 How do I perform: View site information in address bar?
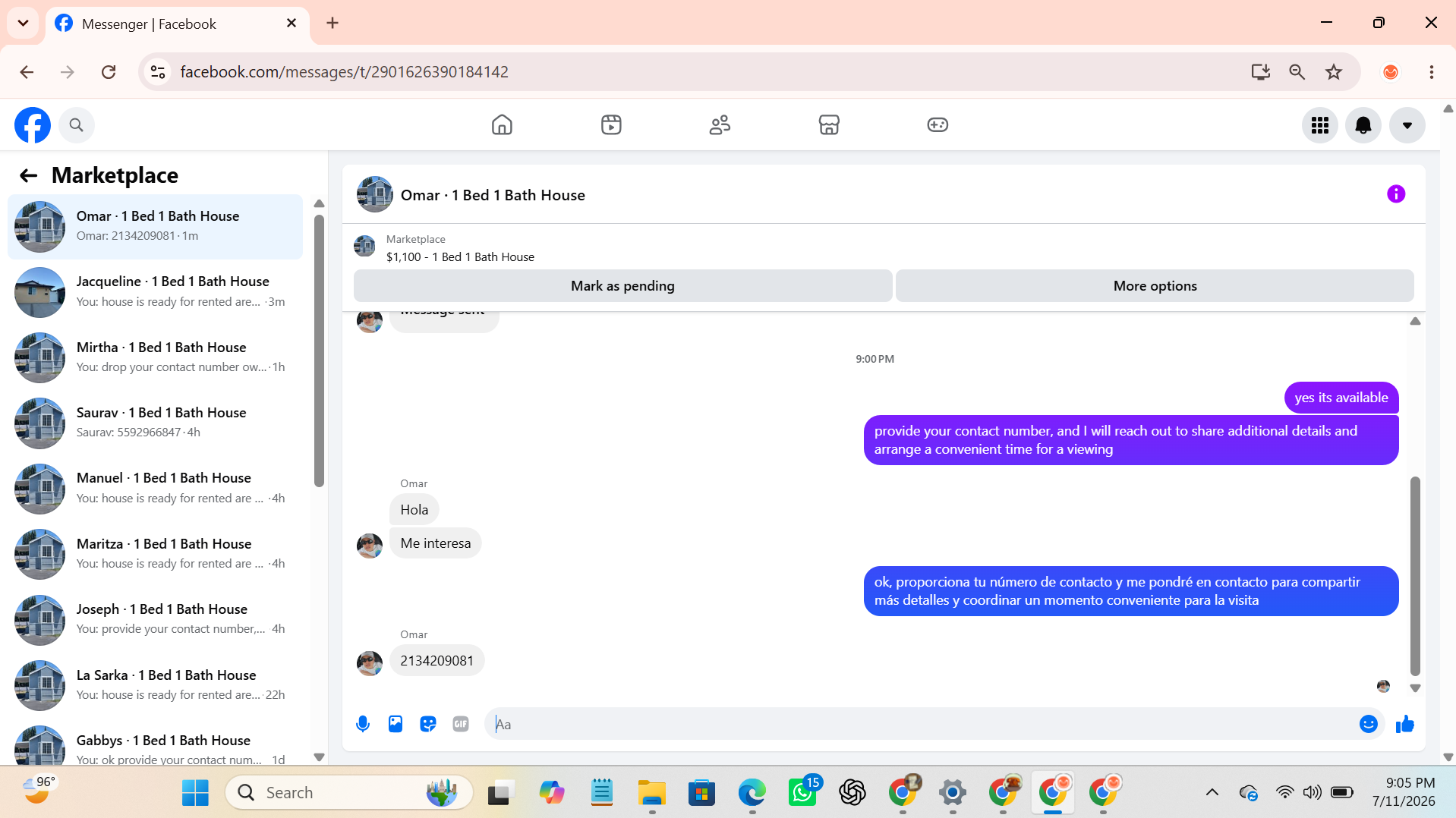[158, 72]
